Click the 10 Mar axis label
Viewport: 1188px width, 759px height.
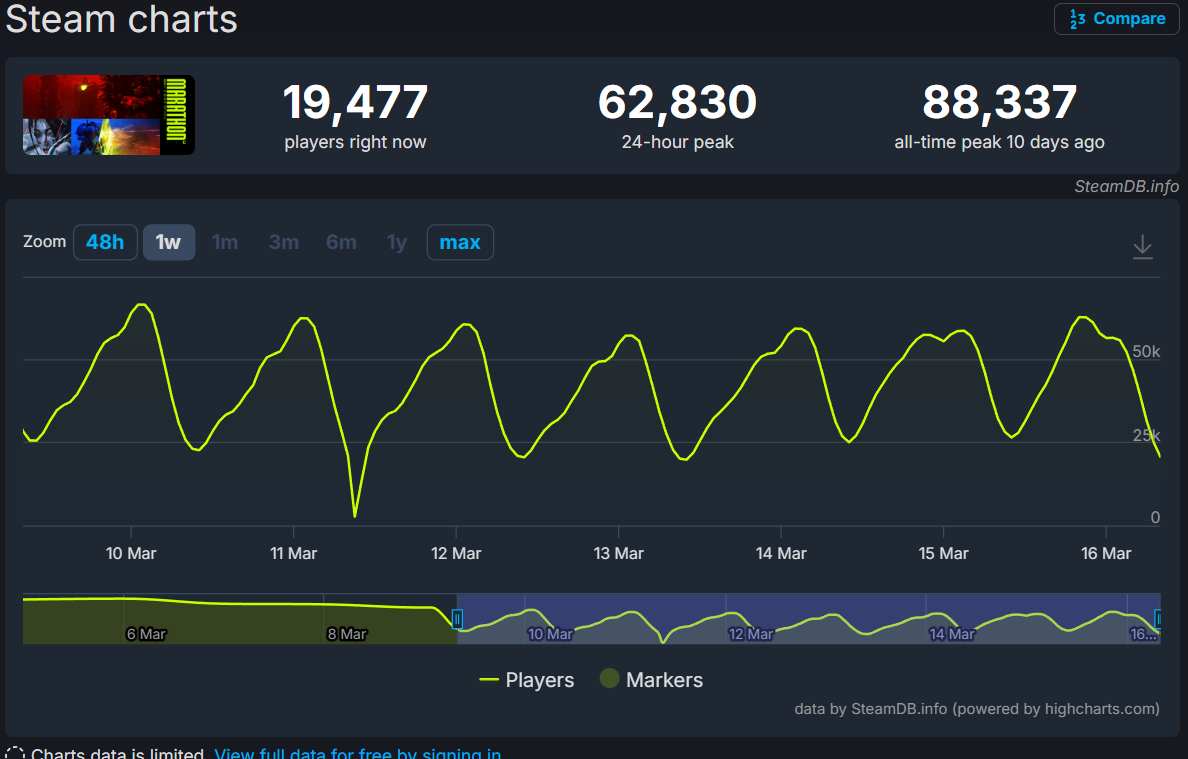(x=131, y=554)
